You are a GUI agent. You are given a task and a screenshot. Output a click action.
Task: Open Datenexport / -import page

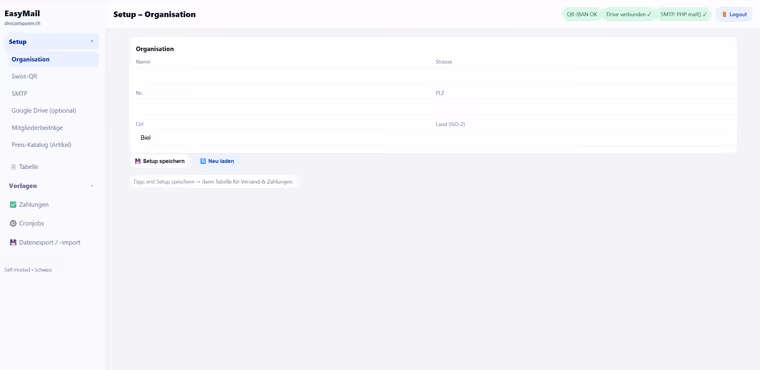pyautogui.click(x=49, y=242)
